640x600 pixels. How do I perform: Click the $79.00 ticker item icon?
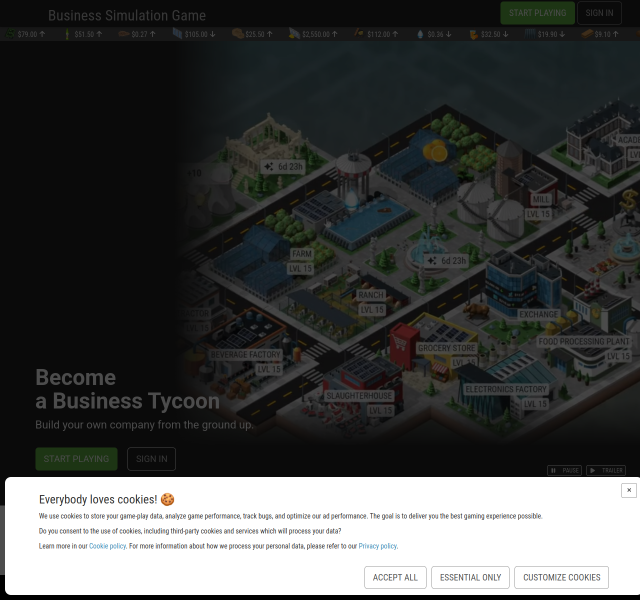click(10, 34)
